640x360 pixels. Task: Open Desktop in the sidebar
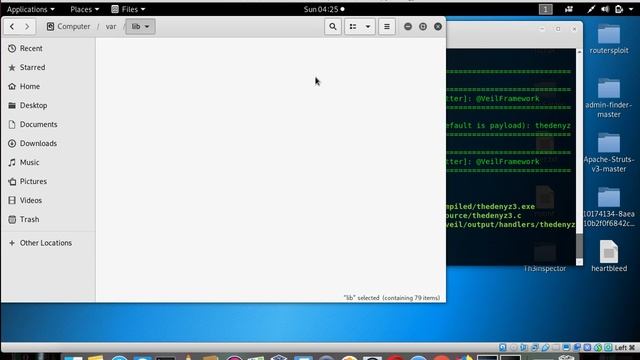click(48, 105)
